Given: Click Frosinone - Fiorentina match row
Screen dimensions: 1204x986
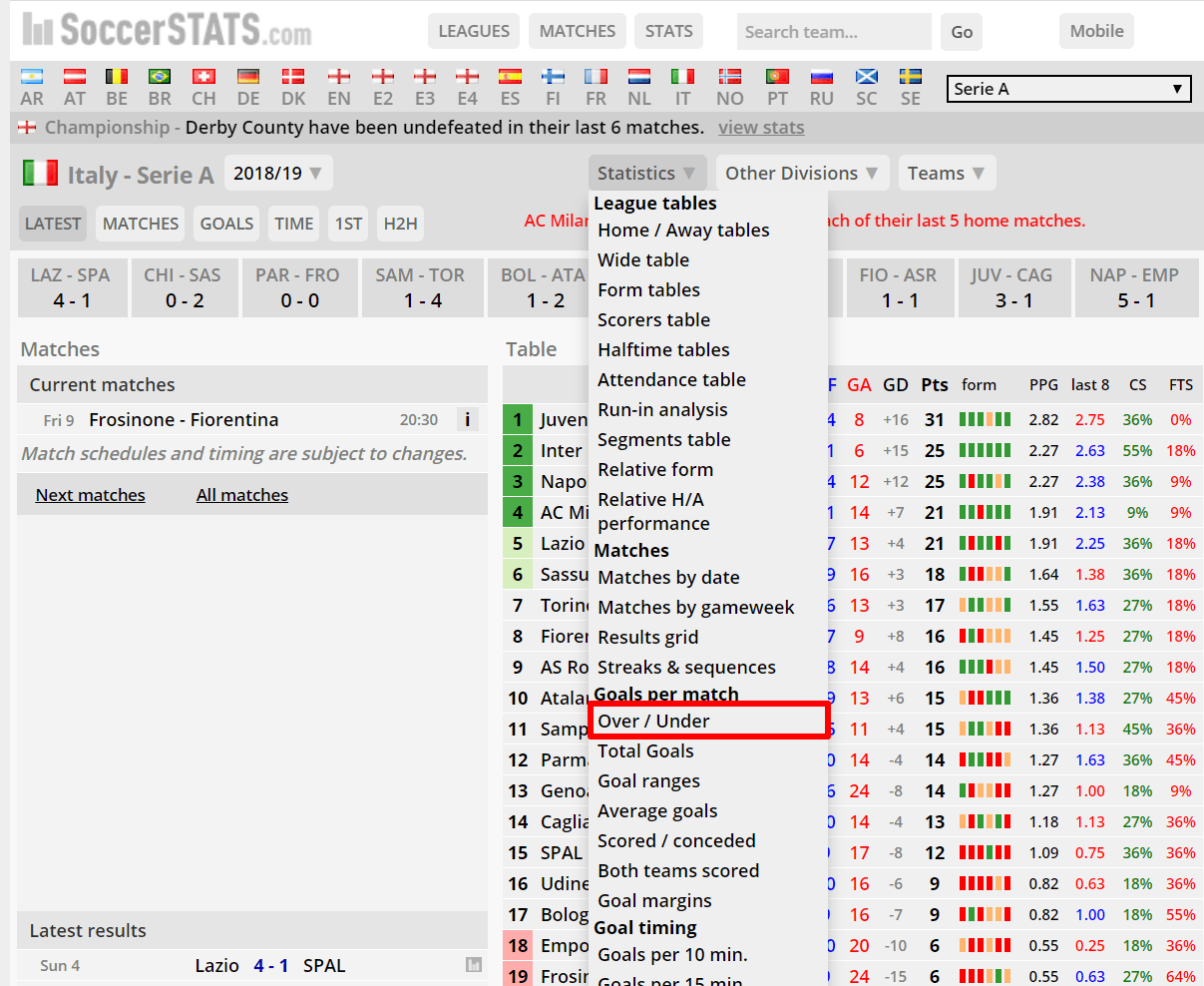Looking at the screenshot, I should [252, 420].
